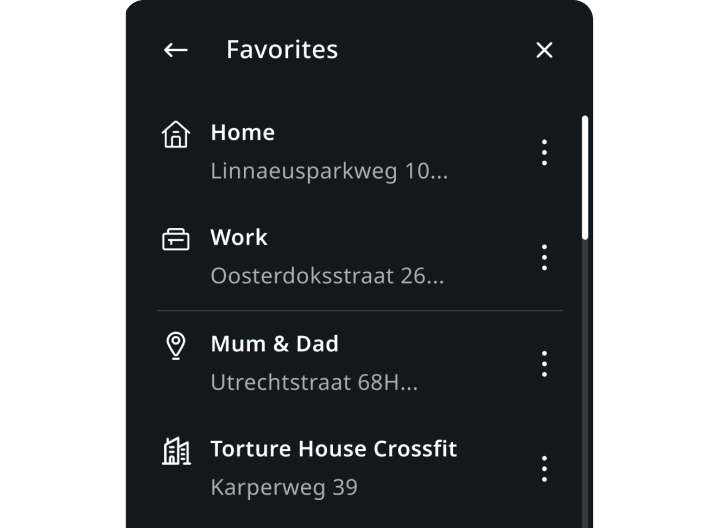Screen dimensions: 716x528
Task: Go back using the left arrow
Action: tap(175, 50)
